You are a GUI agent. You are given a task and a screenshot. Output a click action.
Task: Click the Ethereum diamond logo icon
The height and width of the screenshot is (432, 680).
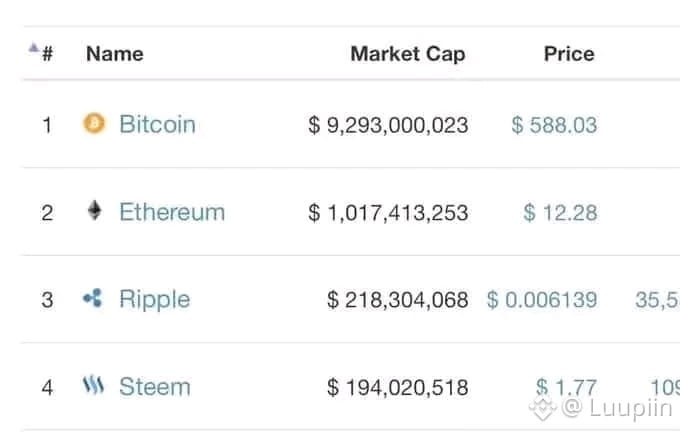pos(95,211)
